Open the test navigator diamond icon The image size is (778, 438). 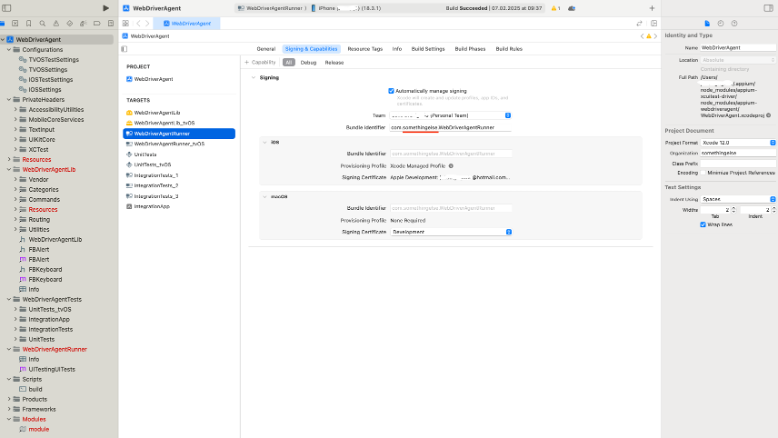(x=69, y=23)
